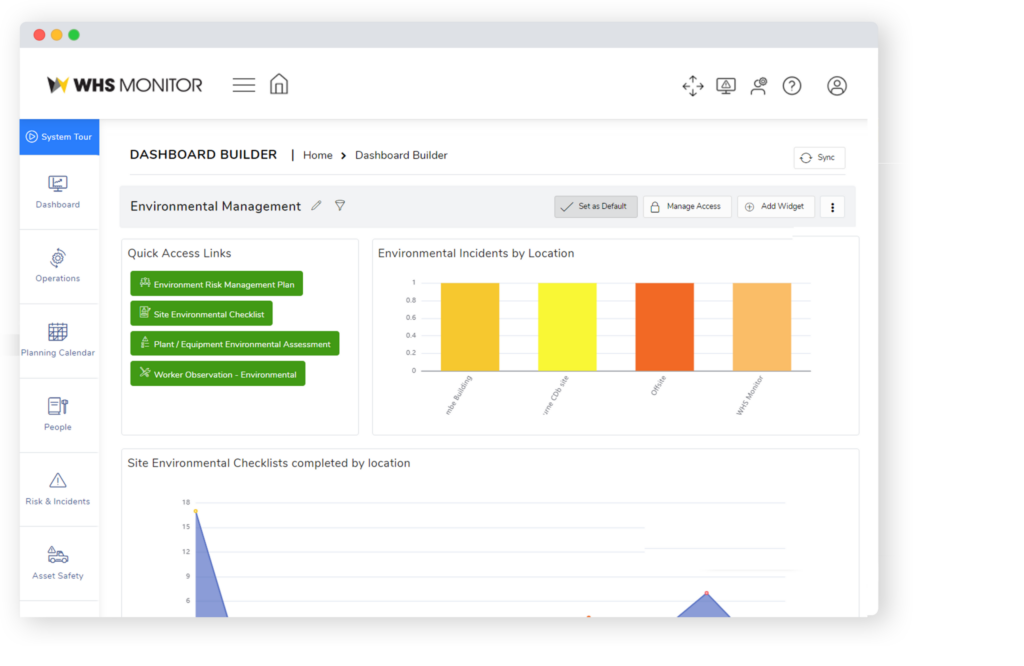Select Dashboard in the sidebar
The image size is (1024, 666).
pos(58,192)
